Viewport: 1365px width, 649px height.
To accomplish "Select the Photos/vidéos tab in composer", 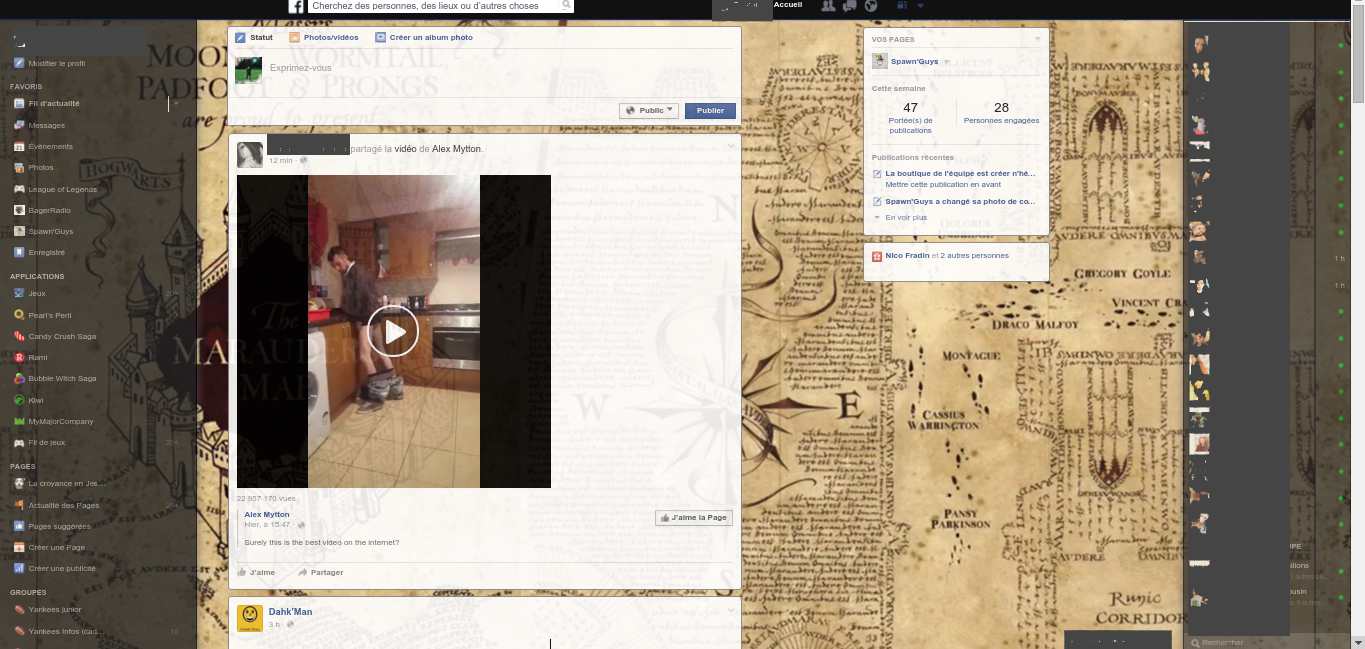I will 324,37.
